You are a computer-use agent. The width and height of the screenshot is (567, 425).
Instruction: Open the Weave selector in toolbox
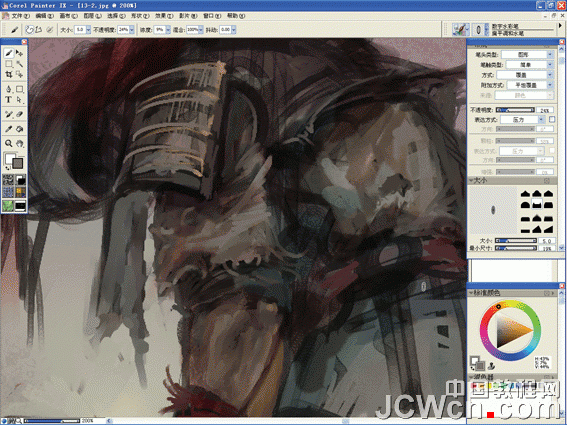[x=20, y=192]
